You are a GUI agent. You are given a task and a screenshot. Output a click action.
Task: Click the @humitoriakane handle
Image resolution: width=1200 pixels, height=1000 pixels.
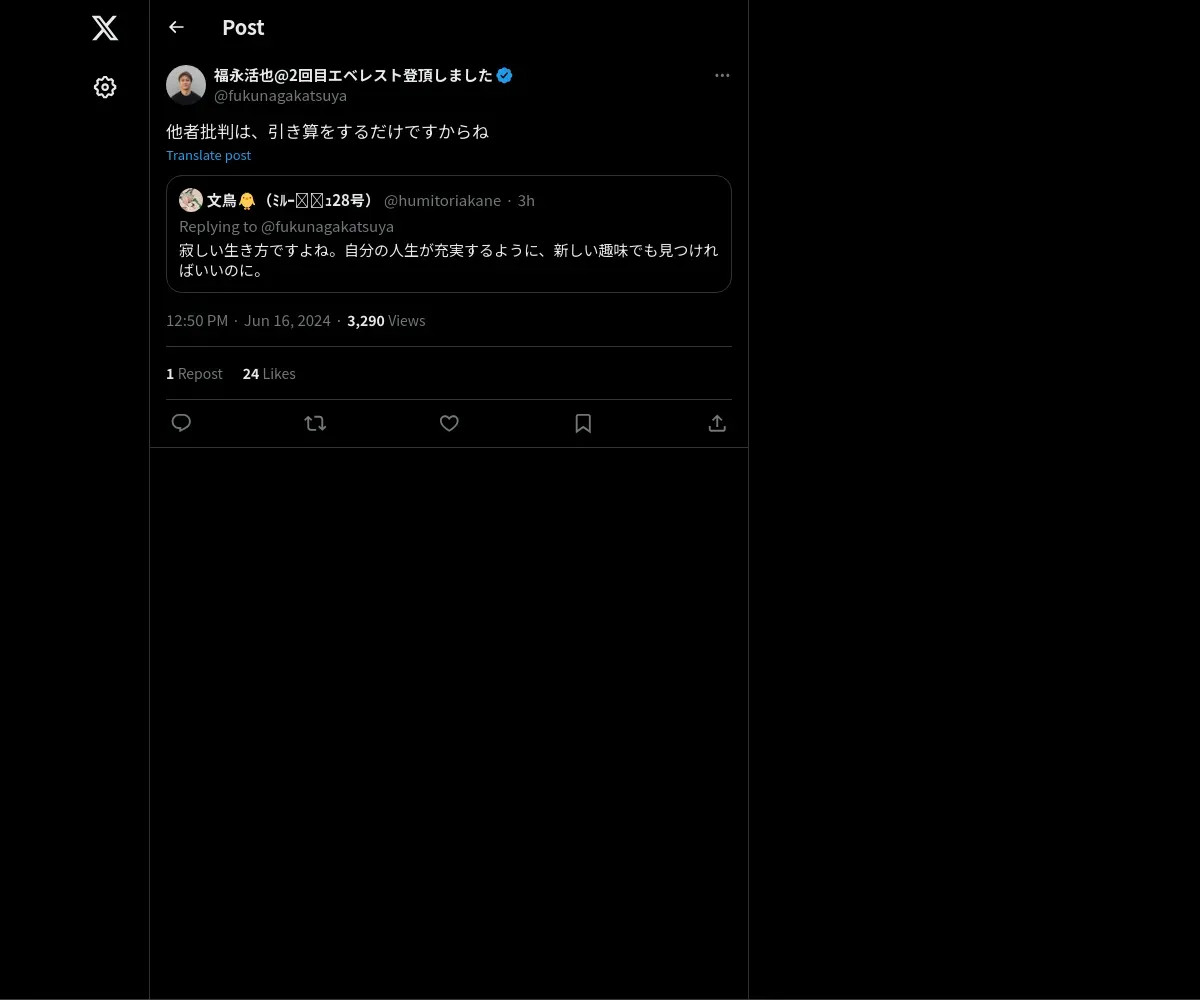(x=442, y=200)
